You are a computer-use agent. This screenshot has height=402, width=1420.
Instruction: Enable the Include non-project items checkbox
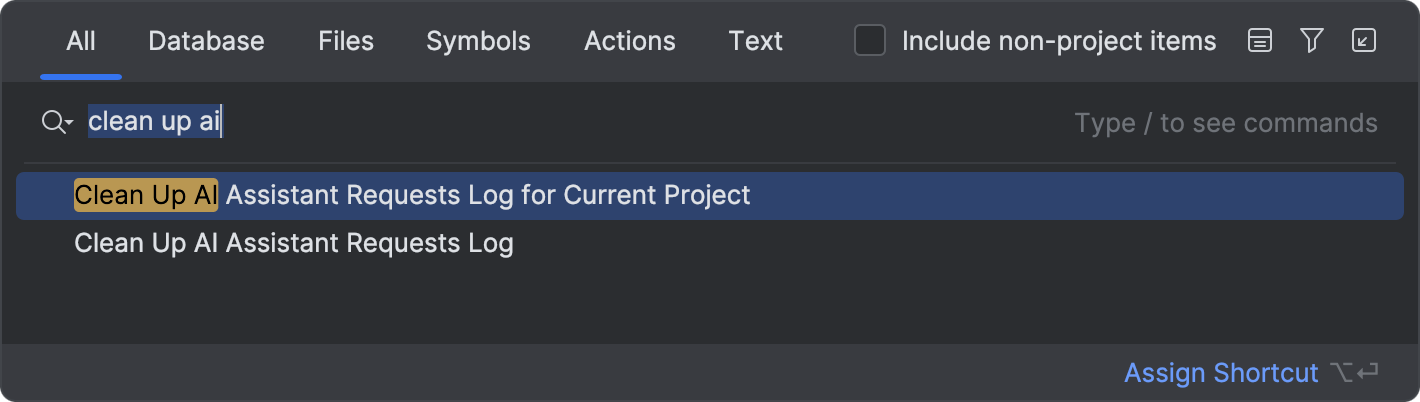870,41
